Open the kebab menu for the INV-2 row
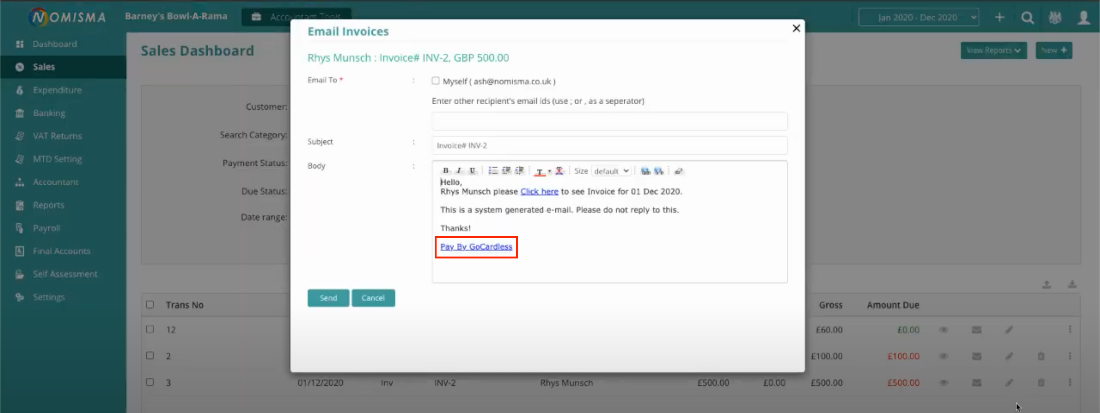This screenshot has height=413, width=1100. point(1070,383)
